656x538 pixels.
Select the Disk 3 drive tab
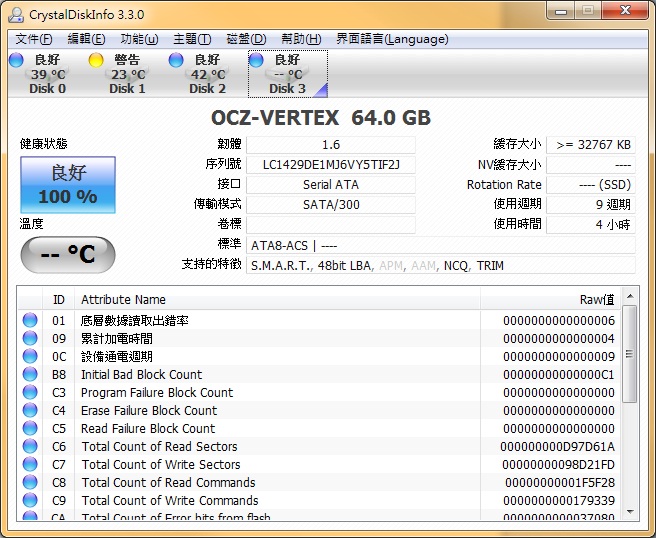288,74
